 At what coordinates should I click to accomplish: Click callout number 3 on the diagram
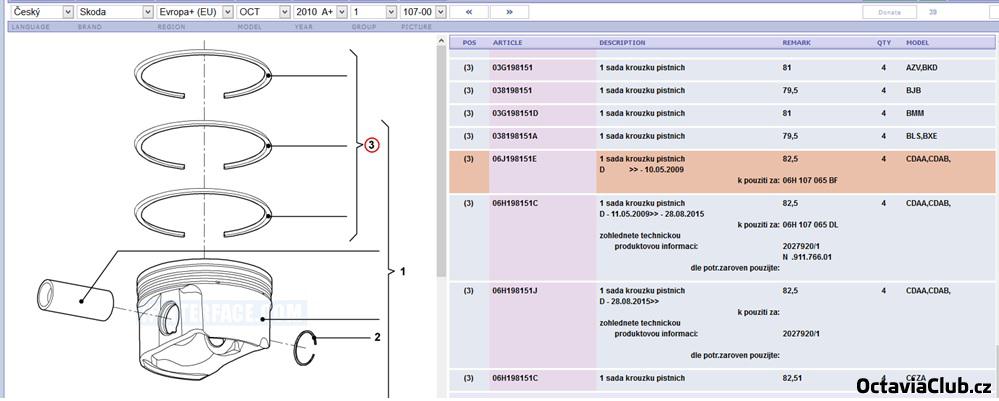(x=371, y=145)
